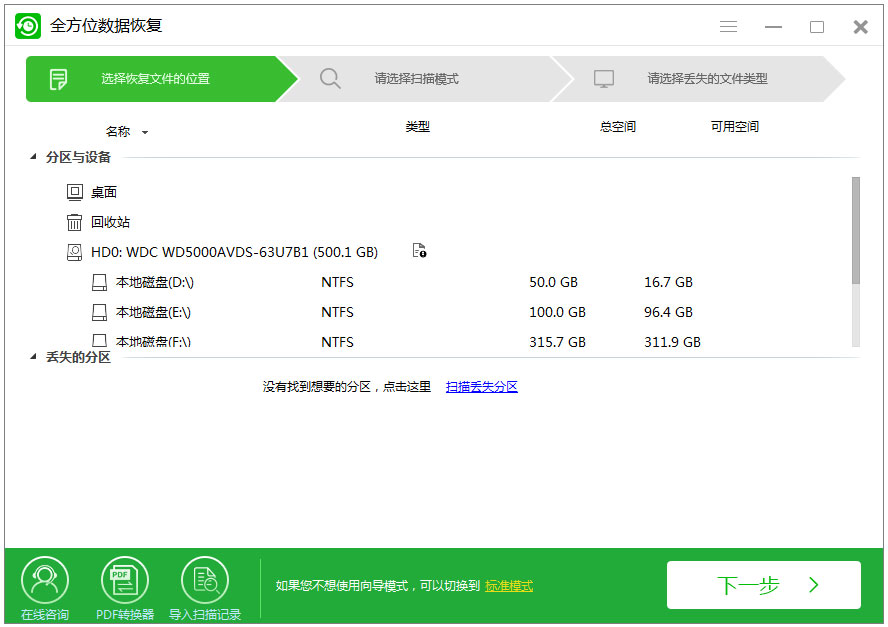Click the HD0 WDC hard drive icon
This screenshot has height=627, width=888.
(x=74, y=252)
